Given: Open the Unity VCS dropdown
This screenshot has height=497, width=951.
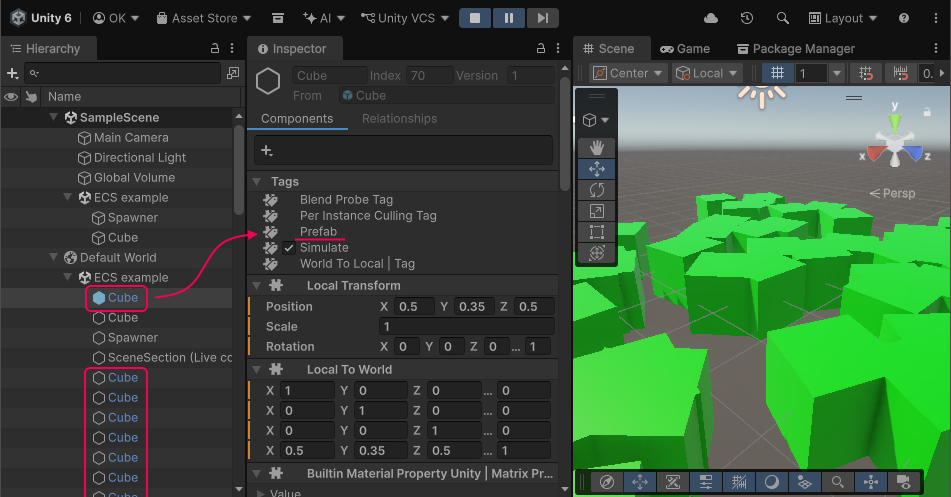Looking at the screenshot, I should (x=405, y=18).
